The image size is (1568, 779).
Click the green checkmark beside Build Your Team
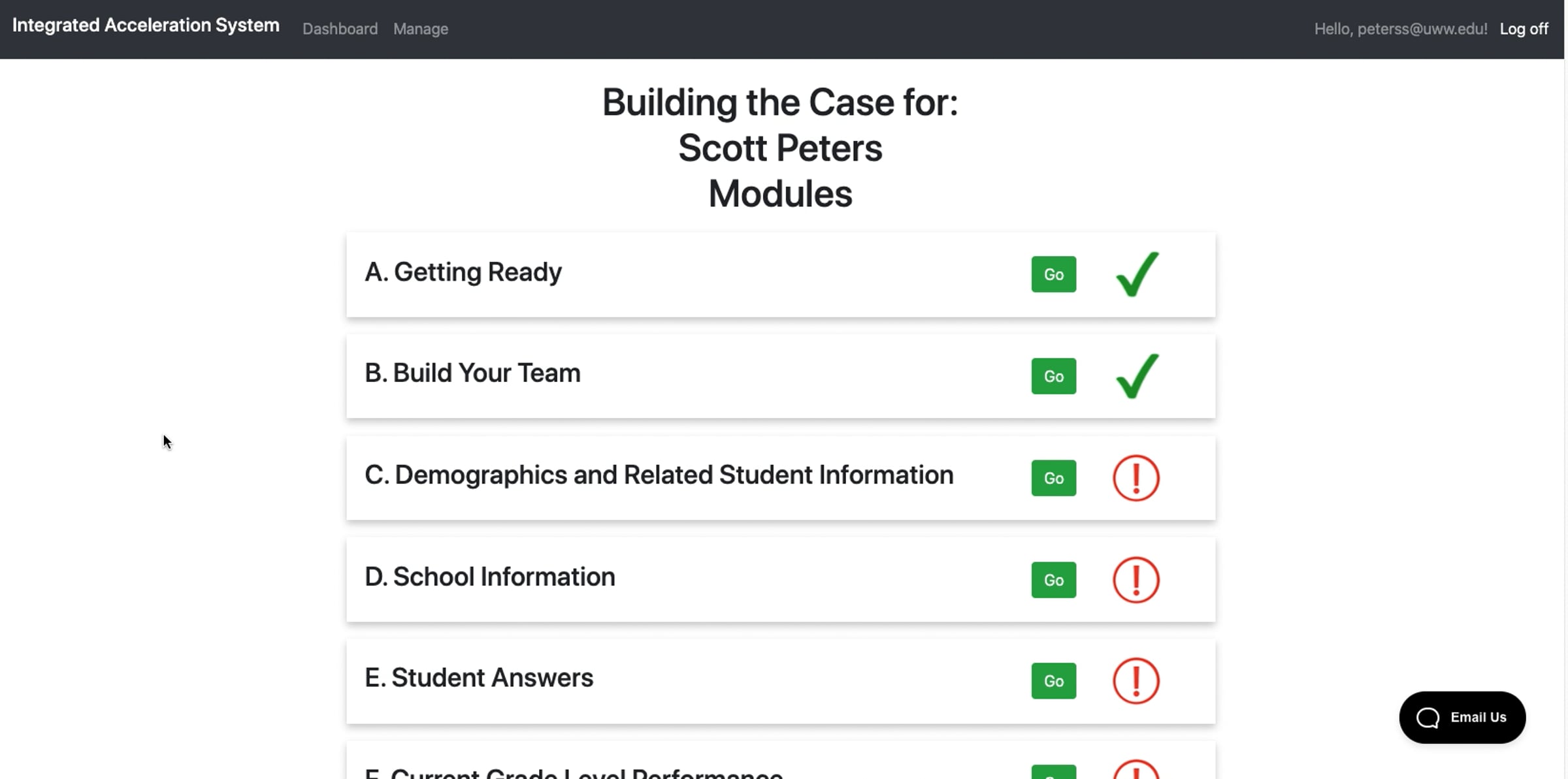pyautogui.click(x=1137, y=376)
